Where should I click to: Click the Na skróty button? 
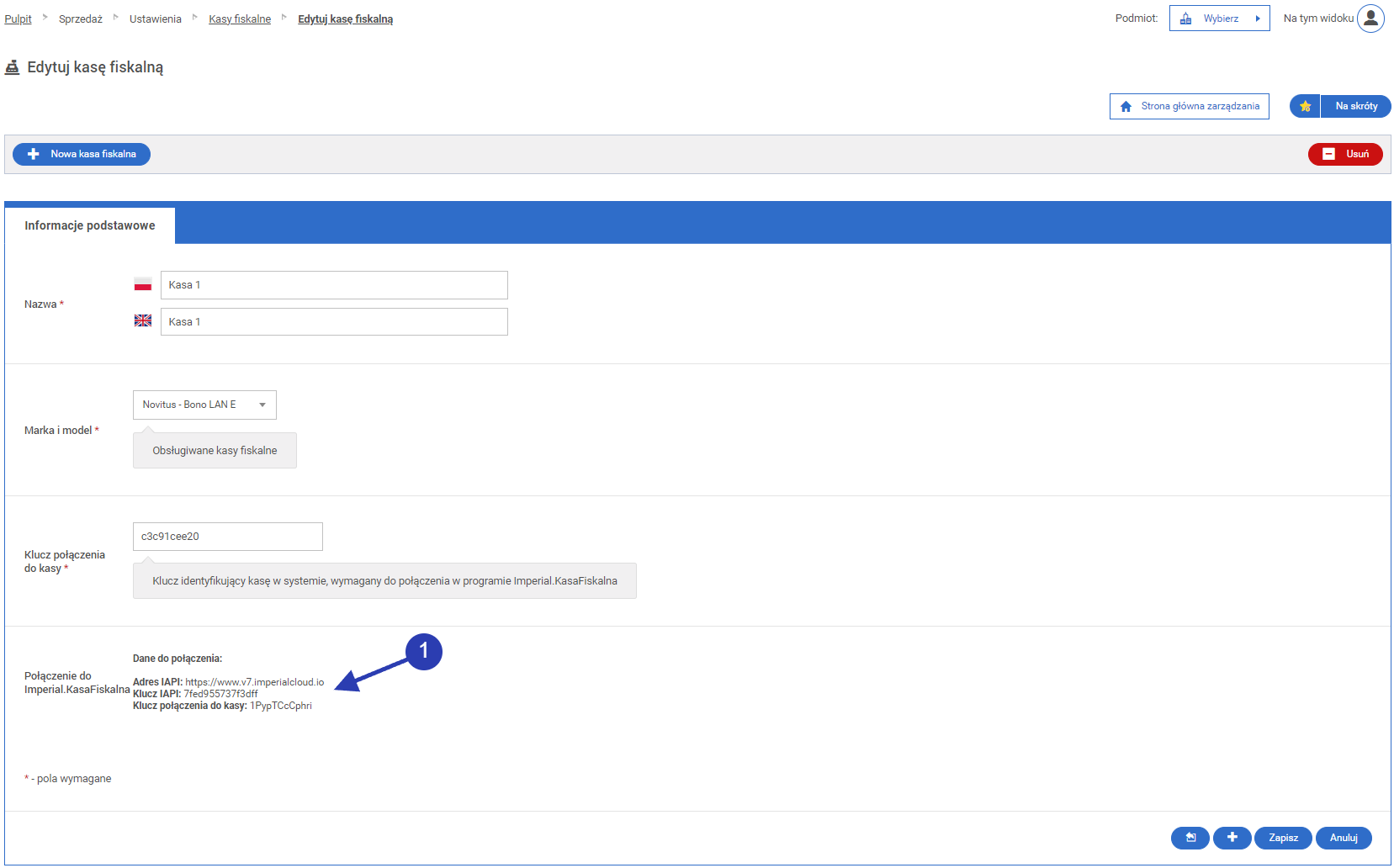(1355, 106)
